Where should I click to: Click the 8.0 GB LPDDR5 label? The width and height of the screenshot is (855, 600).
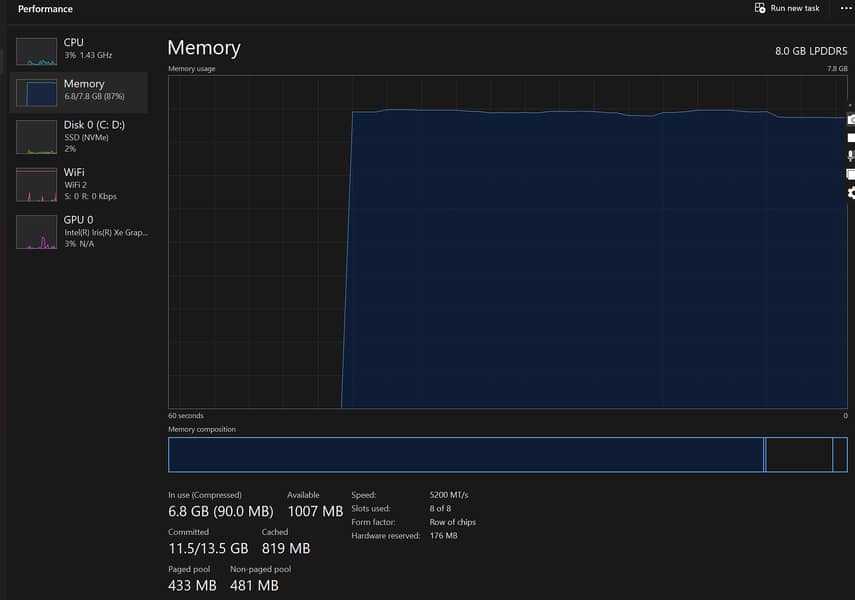pos(811,51)
